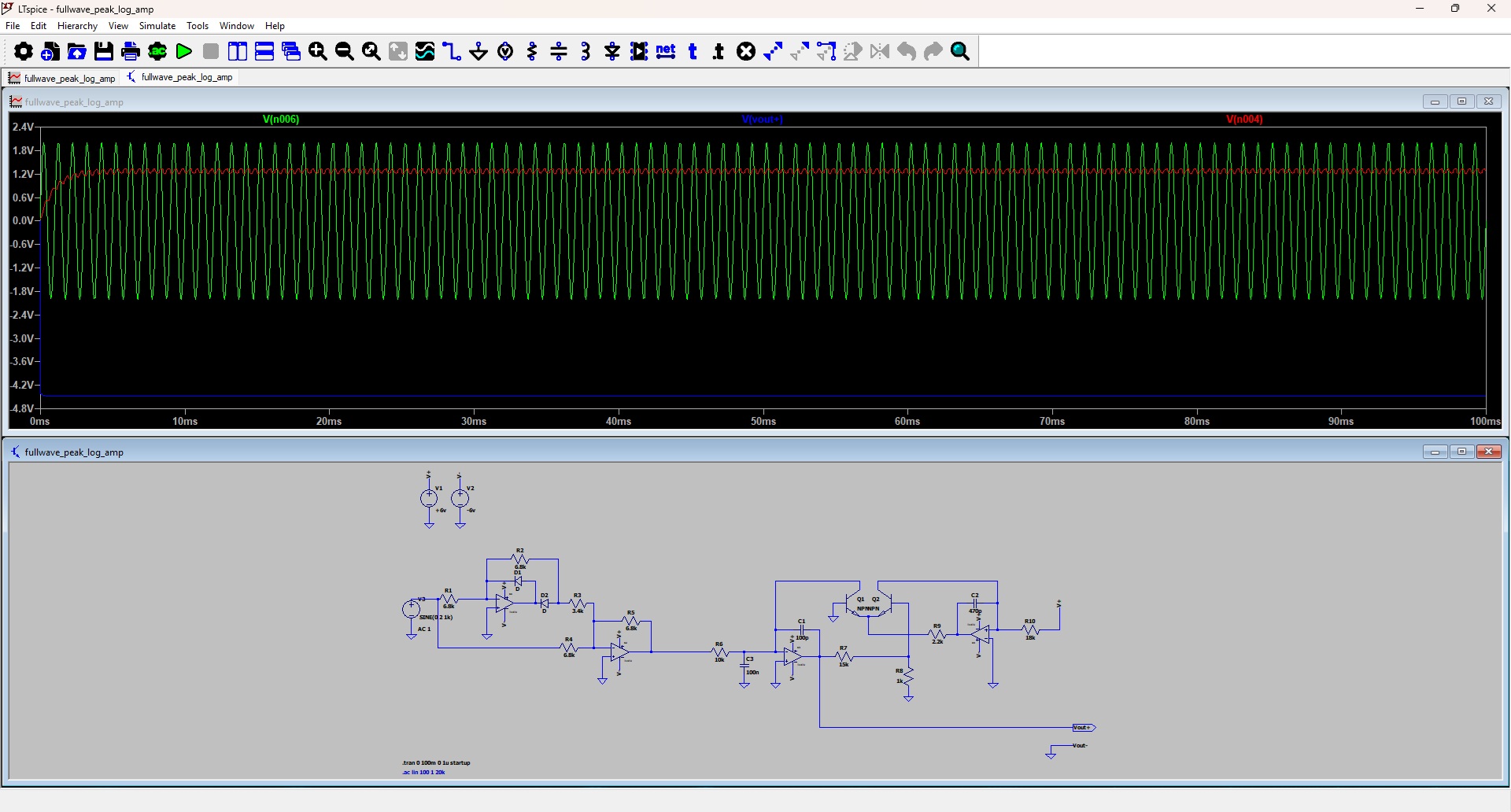Select the Diode placement tool

(612, 52)
